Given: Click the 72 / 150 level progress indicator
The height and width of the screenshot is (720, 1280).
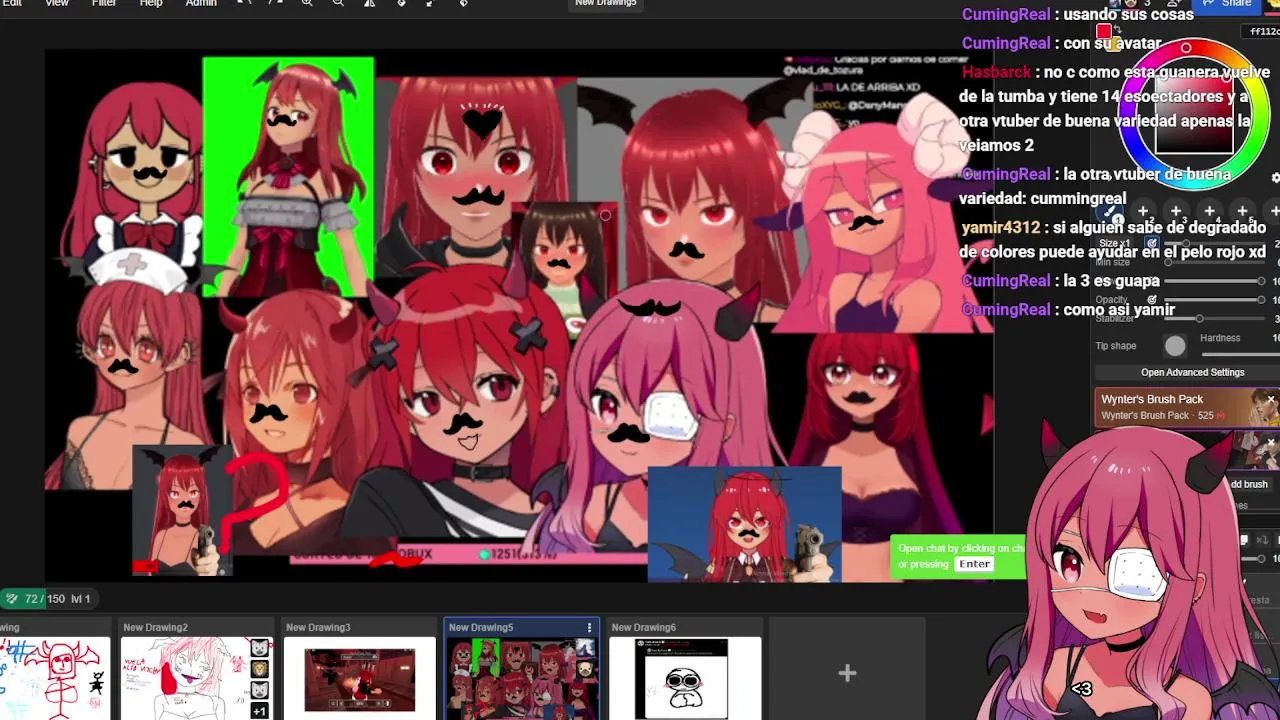Looking at the screenshot, I should point(47,599).
